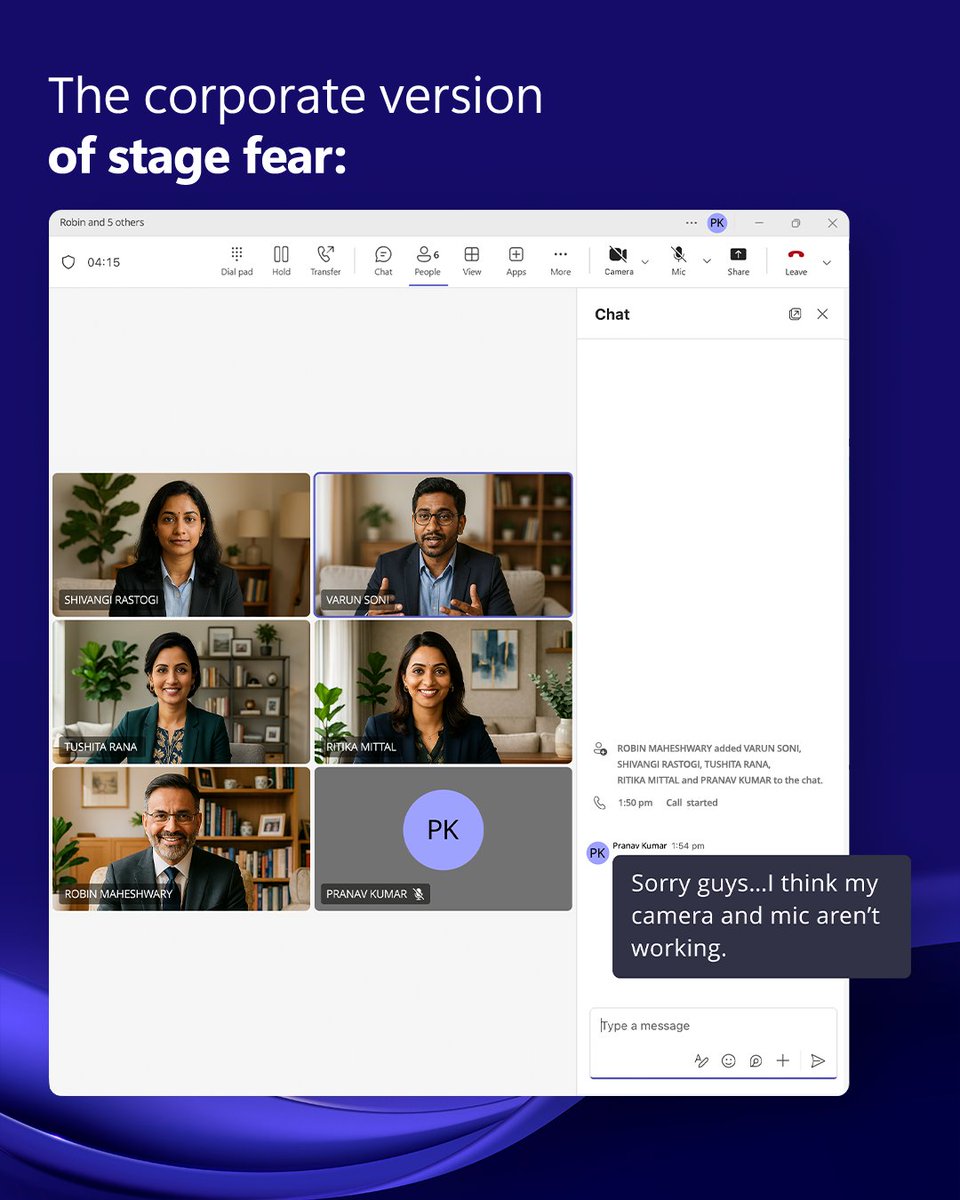Share your screen
The height and width of the screenshot is (1200, 960).
pos(738,261)
